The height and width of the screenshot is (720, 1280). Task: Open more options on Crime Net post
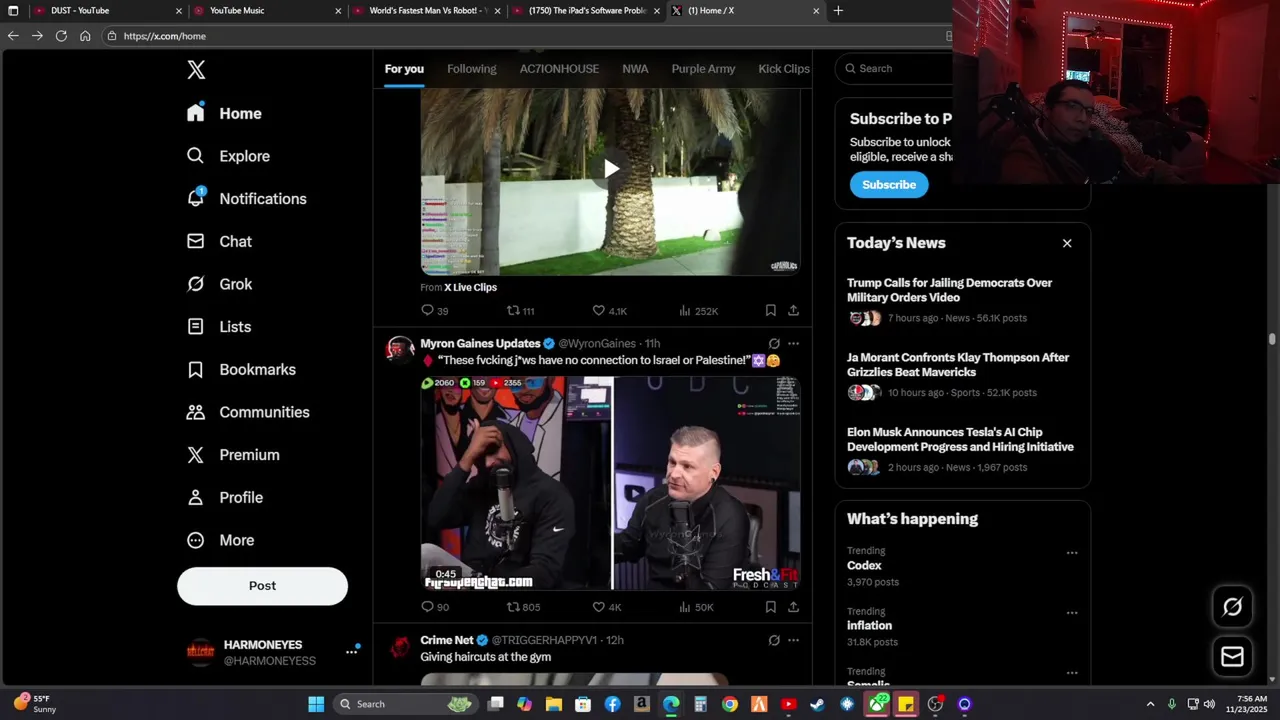pyautogui.click(x=793, y=640)
